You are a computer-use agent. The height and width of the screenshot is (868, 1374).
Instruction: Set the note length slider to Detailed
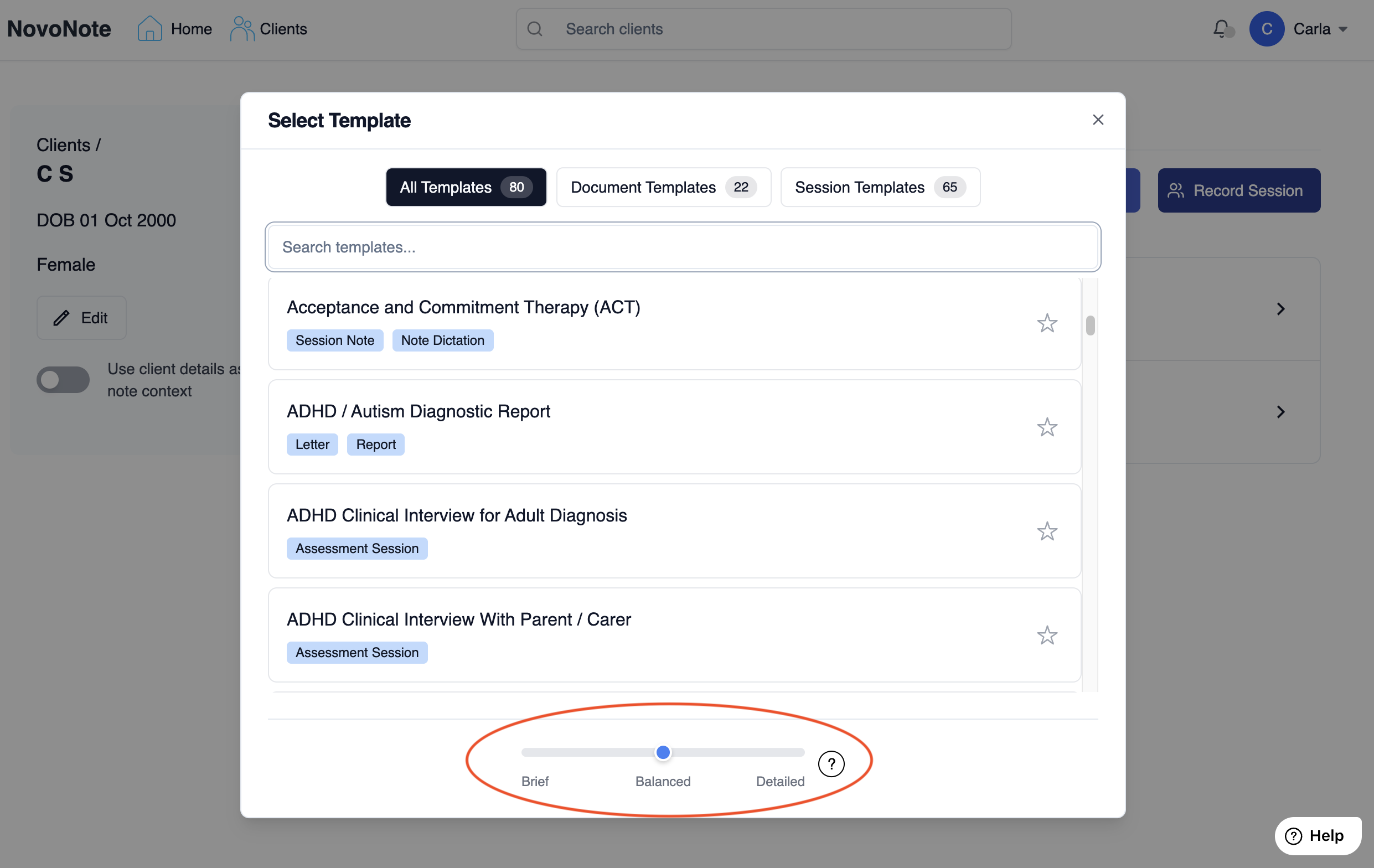[x=802, y=752]
